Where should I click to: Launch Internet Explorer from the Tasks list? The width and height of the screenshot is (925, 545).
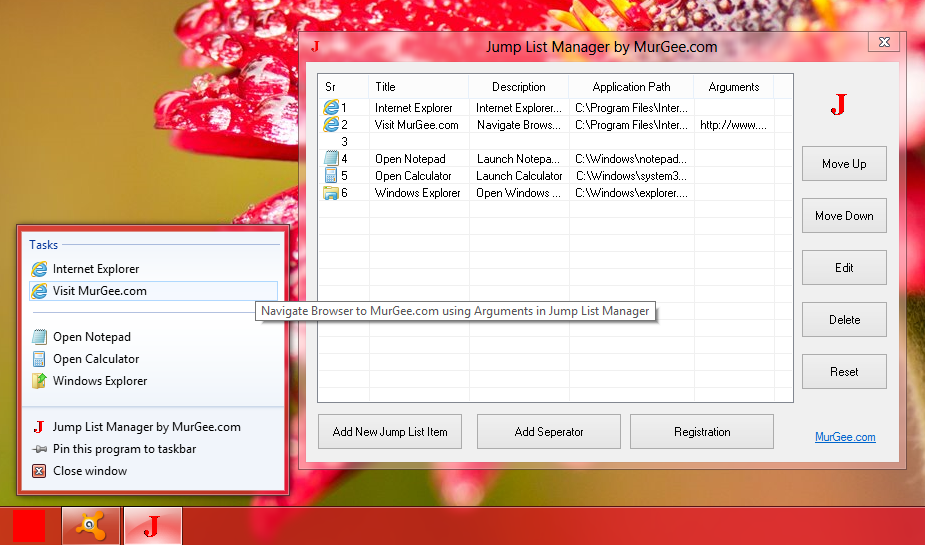click(x=153, y=269)
